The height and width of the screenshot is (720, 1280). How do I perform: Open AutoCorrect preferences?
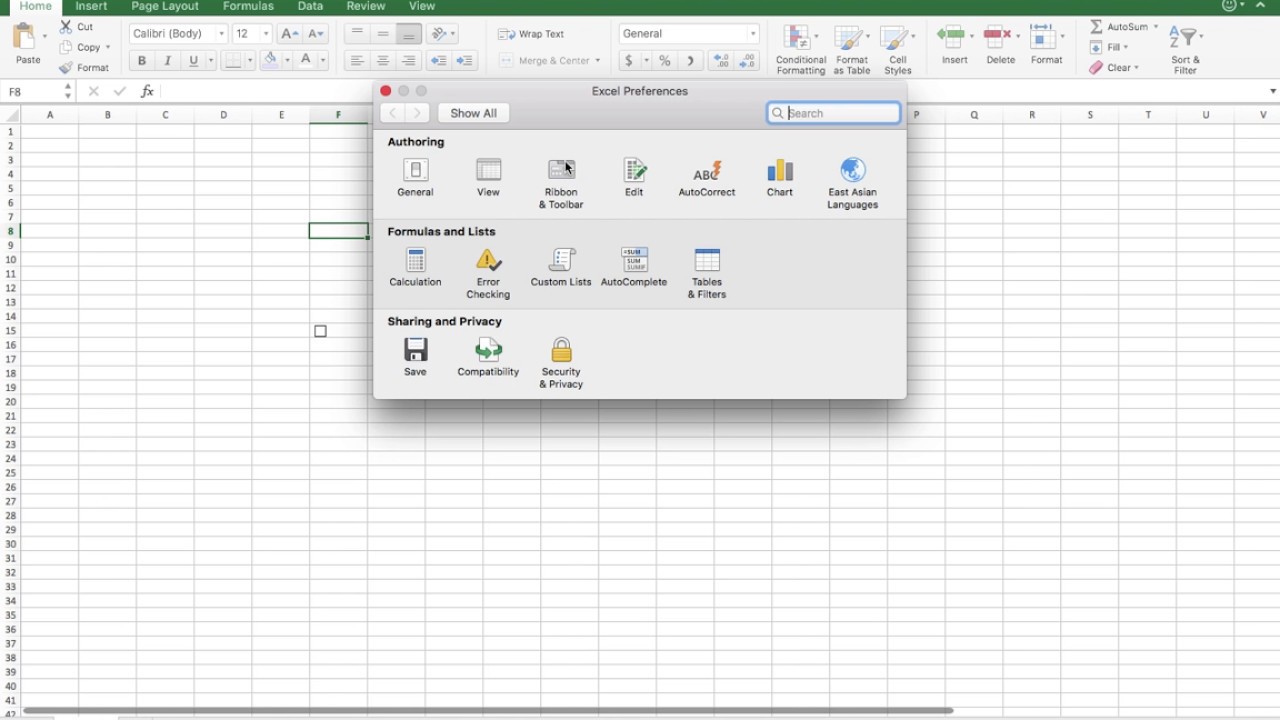[707, 178]
